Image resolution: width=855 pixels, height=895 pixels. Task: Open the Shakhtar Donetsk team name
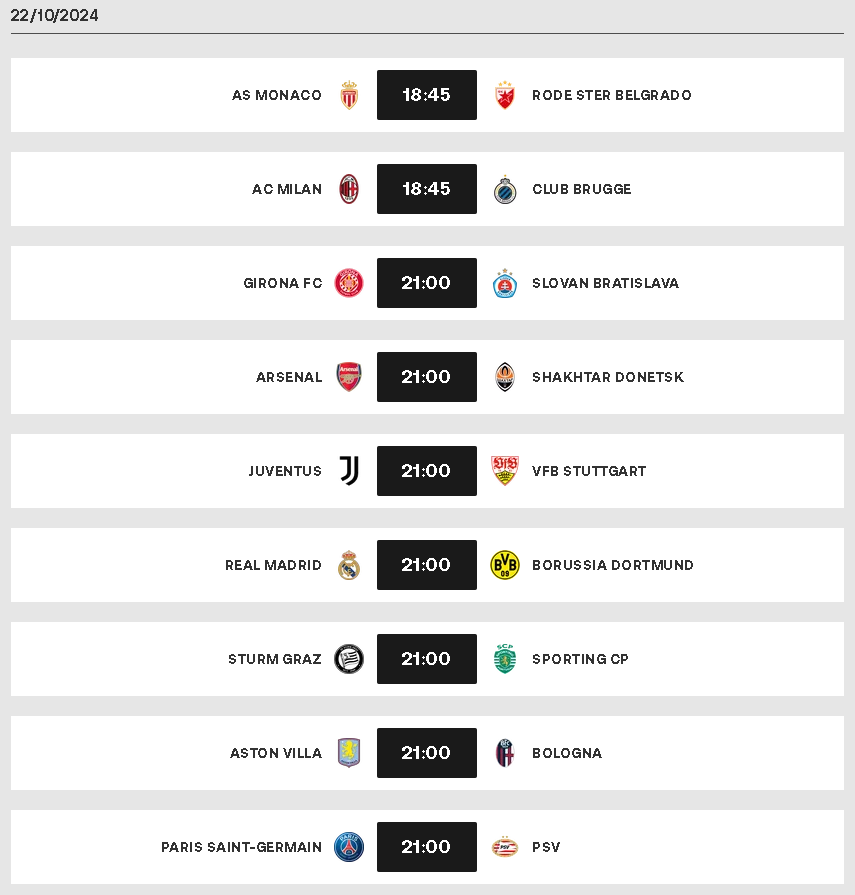click(608, 377)
